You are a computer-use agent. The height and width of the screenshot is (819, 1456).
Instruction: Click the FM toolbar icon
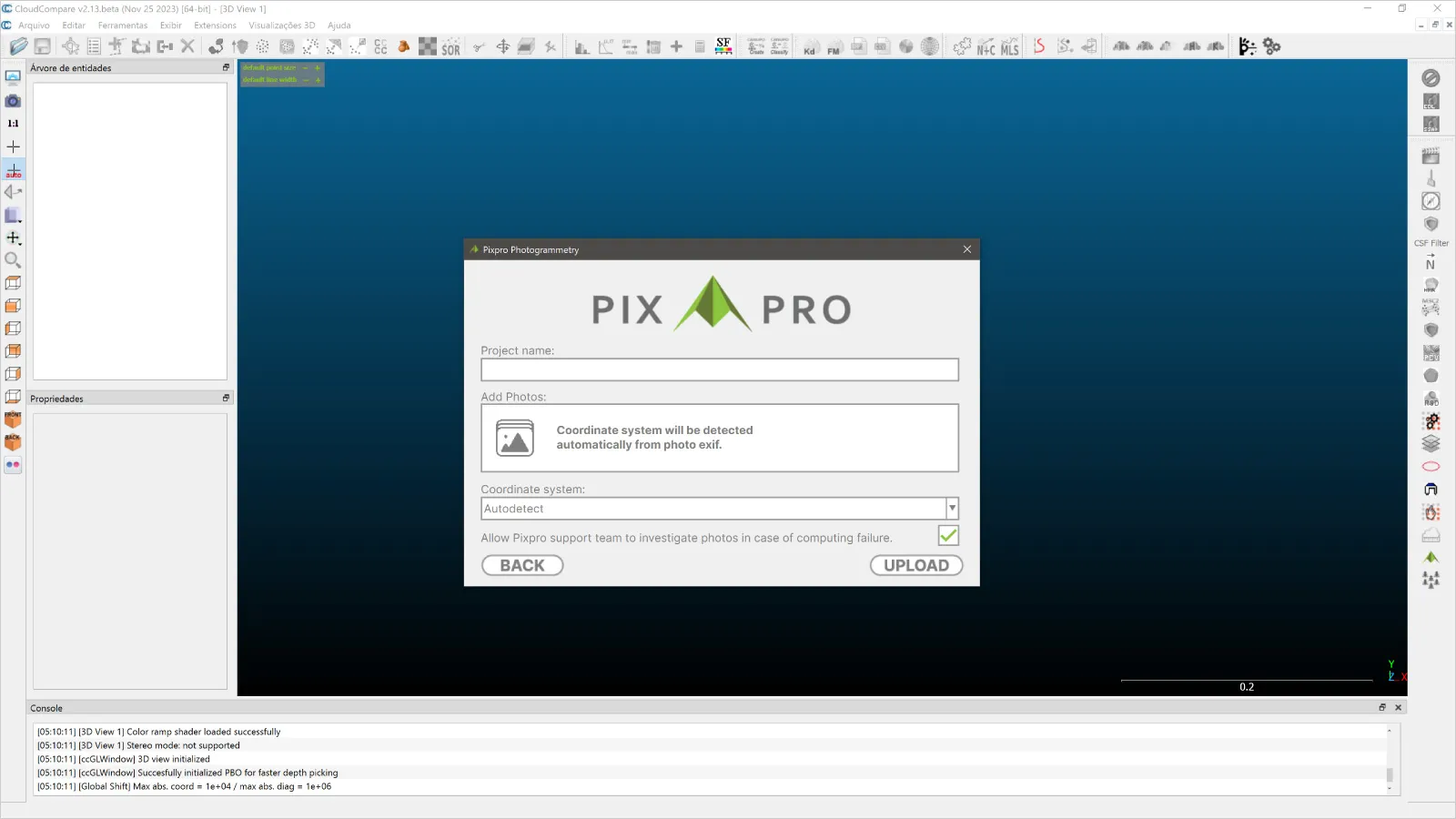(x=834, y=46)
